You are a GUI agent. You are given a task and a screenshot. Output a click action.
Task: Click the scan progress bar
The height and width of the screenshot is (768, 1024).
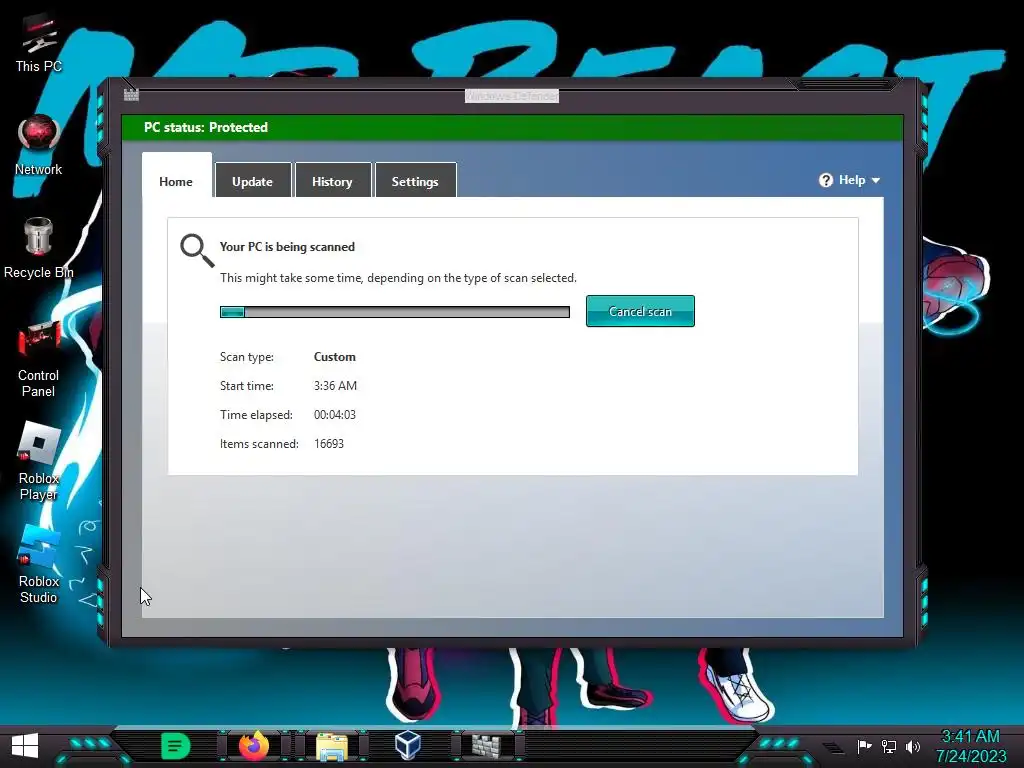(x=394, y=312)
